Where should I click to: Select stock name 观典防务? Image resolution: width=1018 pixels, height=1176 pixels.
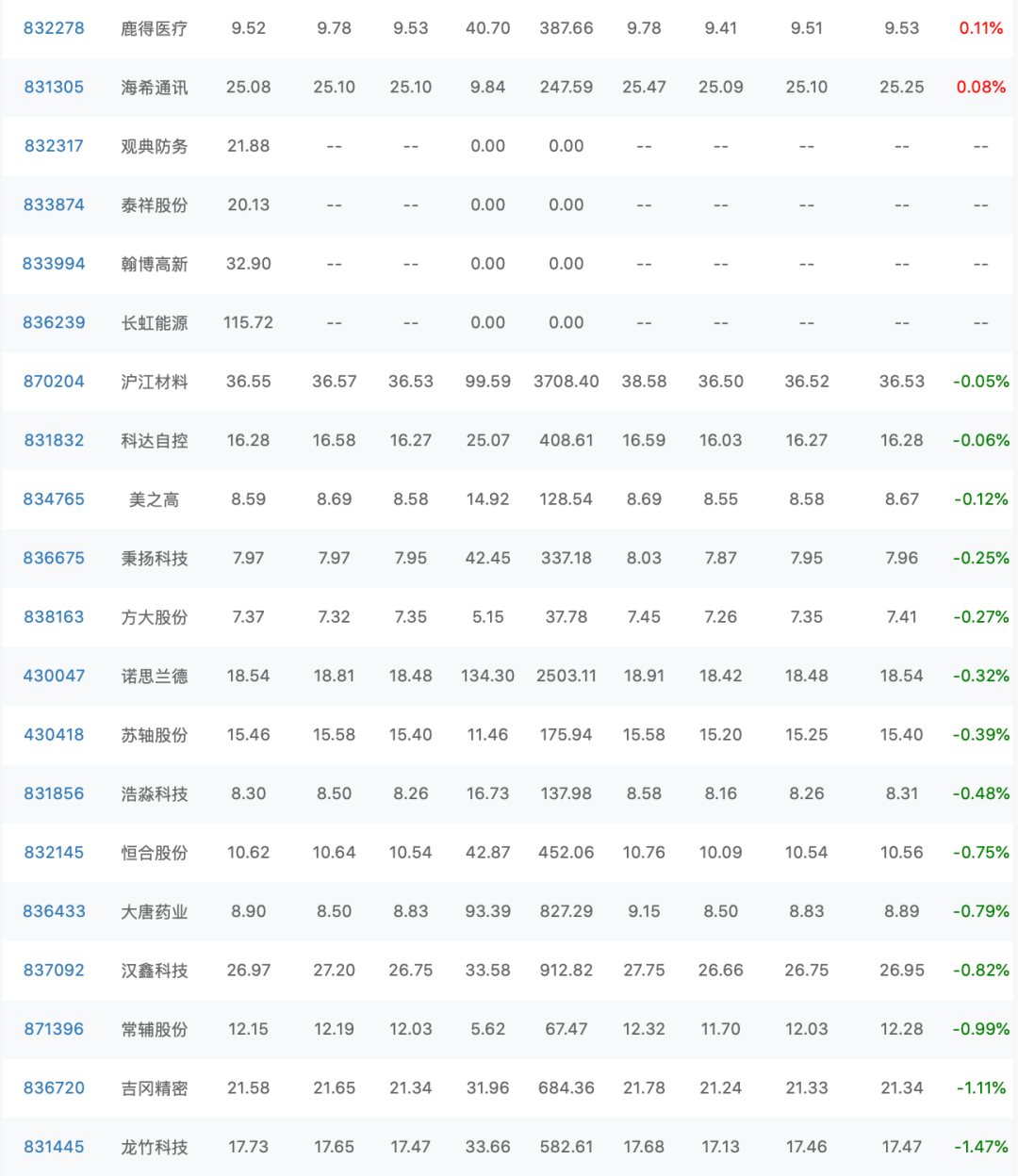[155, 146]
